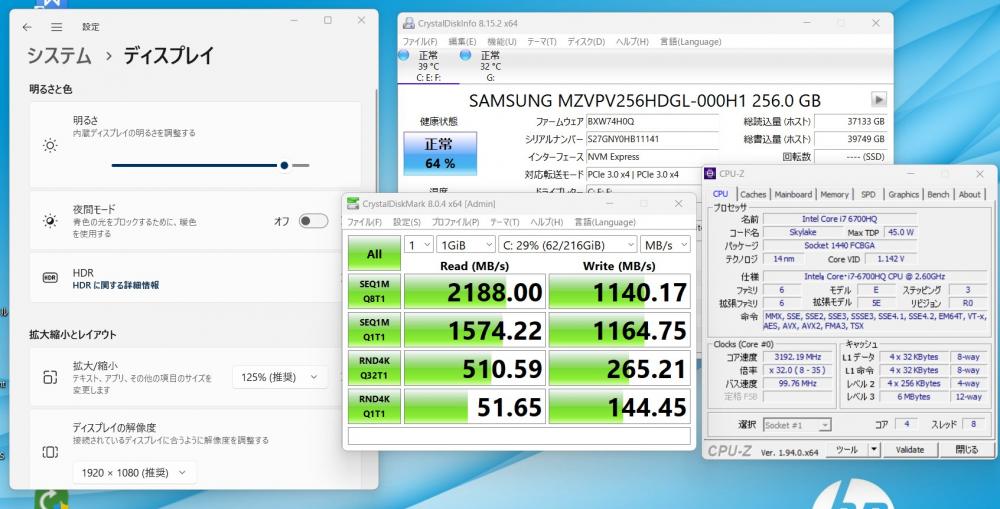
Task: Run the SEQ1M Q8T1 test
Action: (x=374, y=291)
